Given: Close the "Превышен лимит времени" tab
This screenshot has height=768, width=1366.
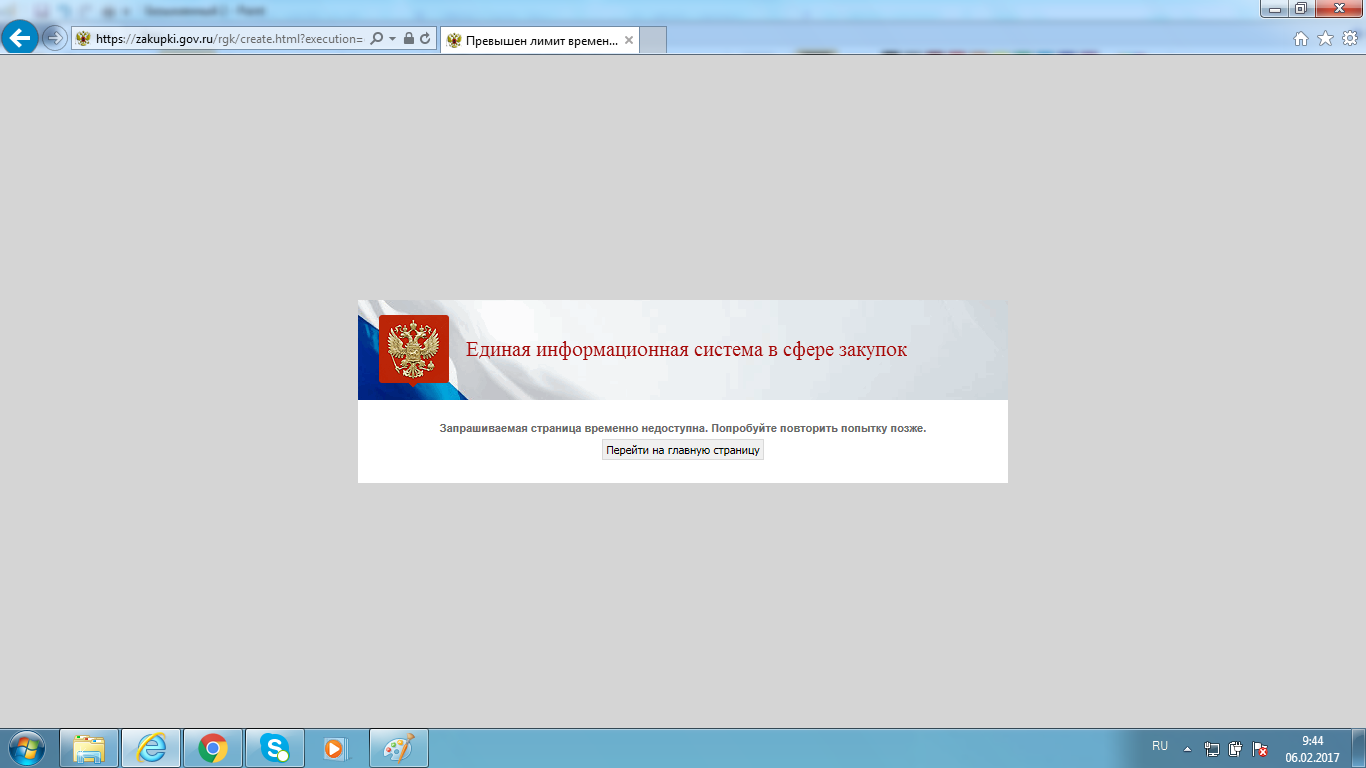Looking at the screenshot, I should [x=628, y=41].
